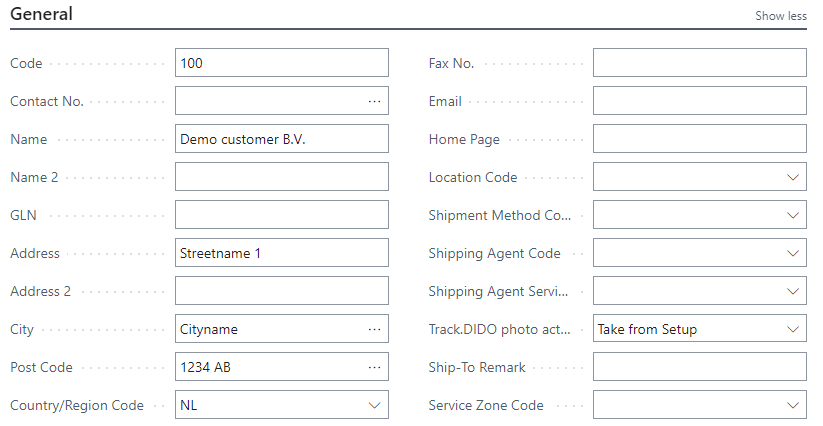The height and width of the screenshot is (426, 823).
Task: Click the Ship-To Remark field
Action: tap(700, 367)
